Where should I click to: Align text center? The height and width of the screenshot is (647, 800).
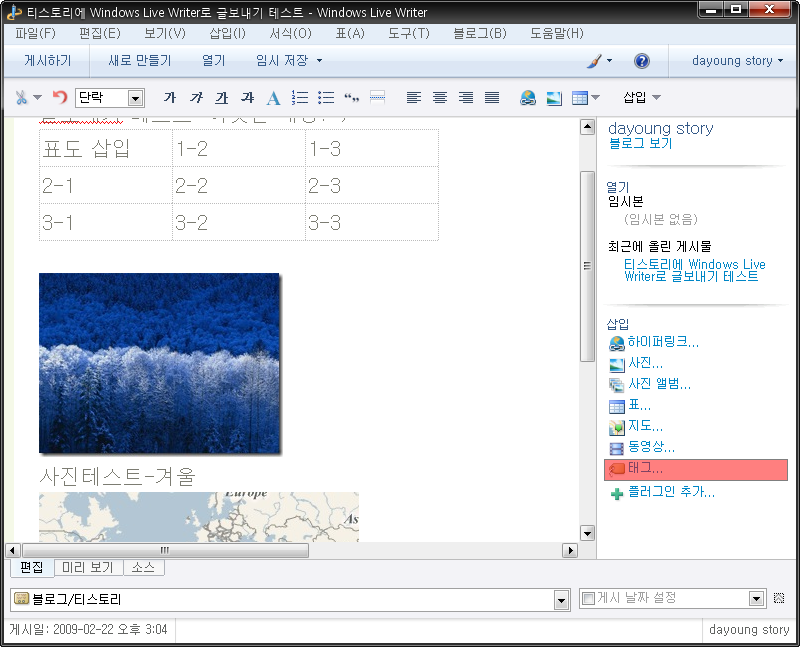440,97
